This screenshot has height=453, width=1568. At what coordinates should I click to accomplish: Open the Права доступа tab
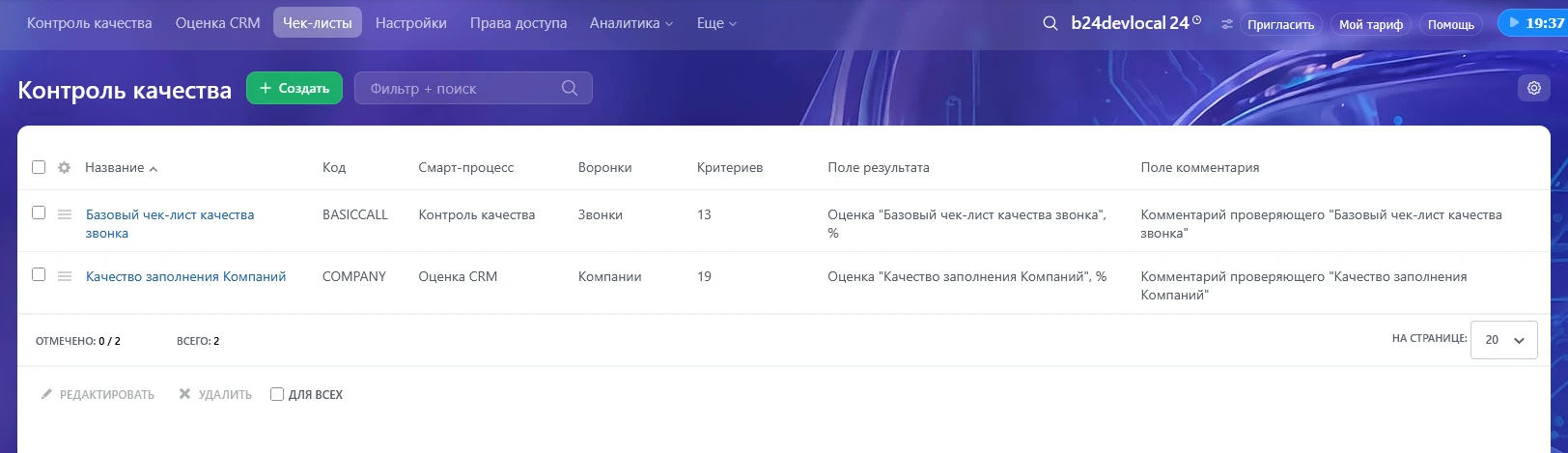518,23
